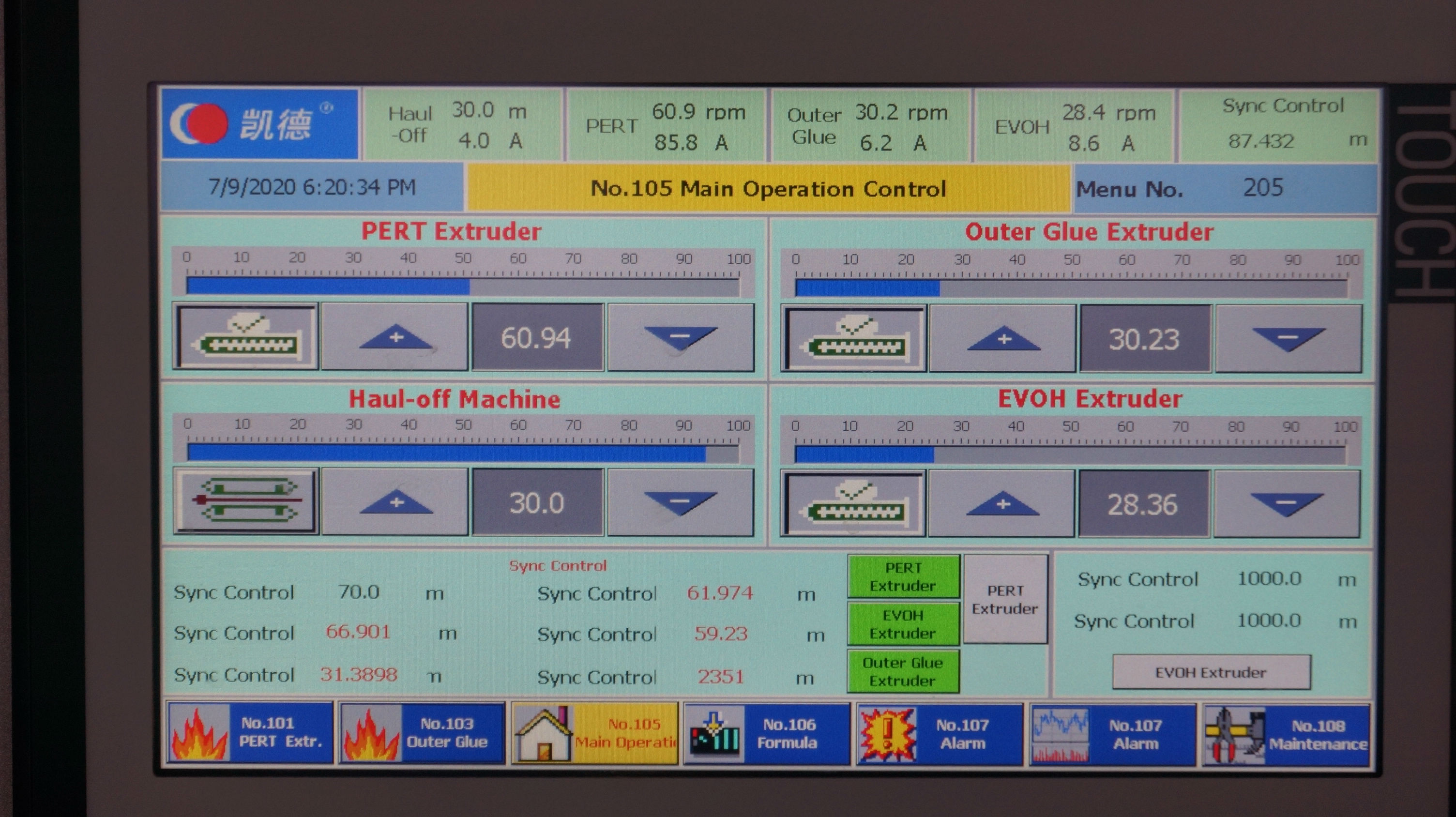Click the Haul-Off status panel in header
Image resolution: width=1456 pixels, height=817 pixels.
pyautogui.click(x=462, y=124)
